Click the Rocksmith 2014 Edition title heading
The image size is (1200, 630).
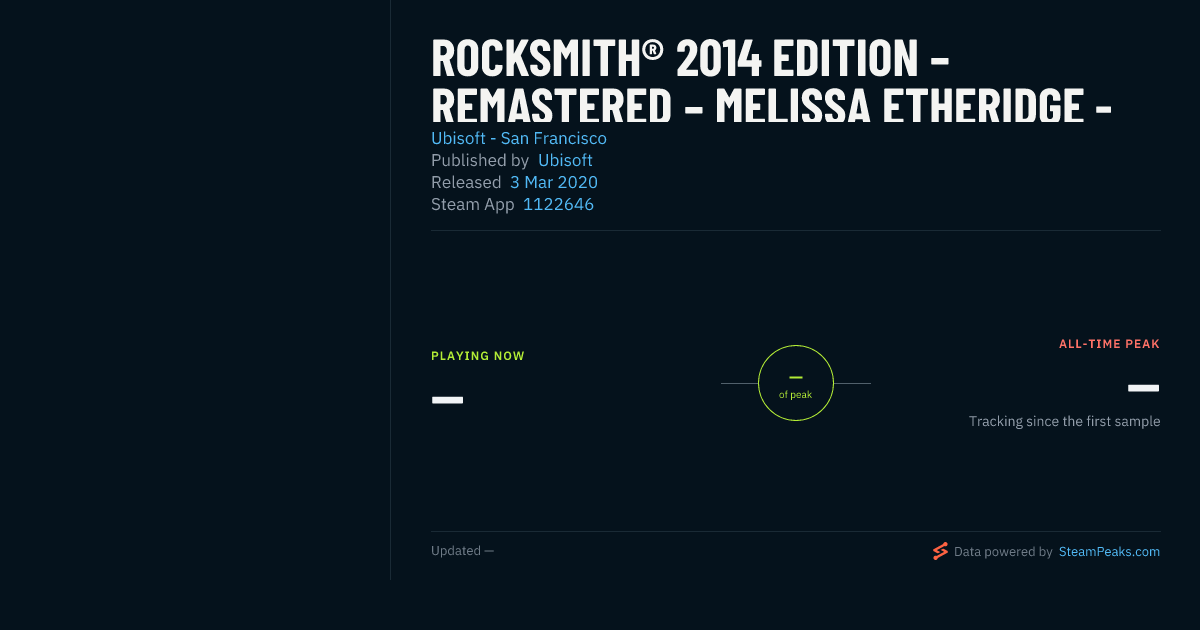(772, 81)
